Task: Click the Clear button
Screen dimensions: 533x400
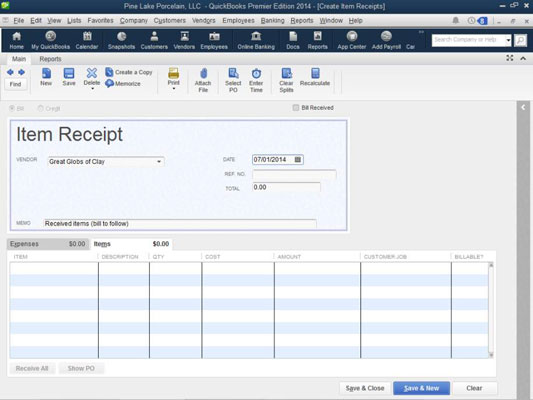Action: [x=474, y=388]
